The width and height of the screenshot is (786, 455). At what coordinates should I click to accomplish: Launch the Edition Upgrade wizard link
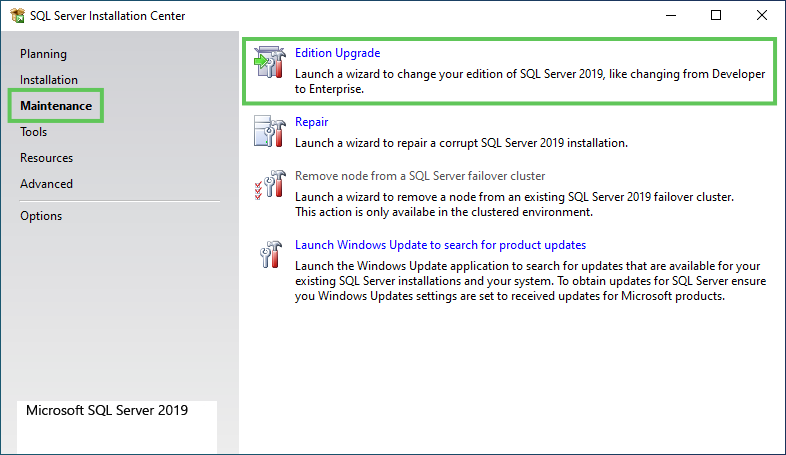337,53
